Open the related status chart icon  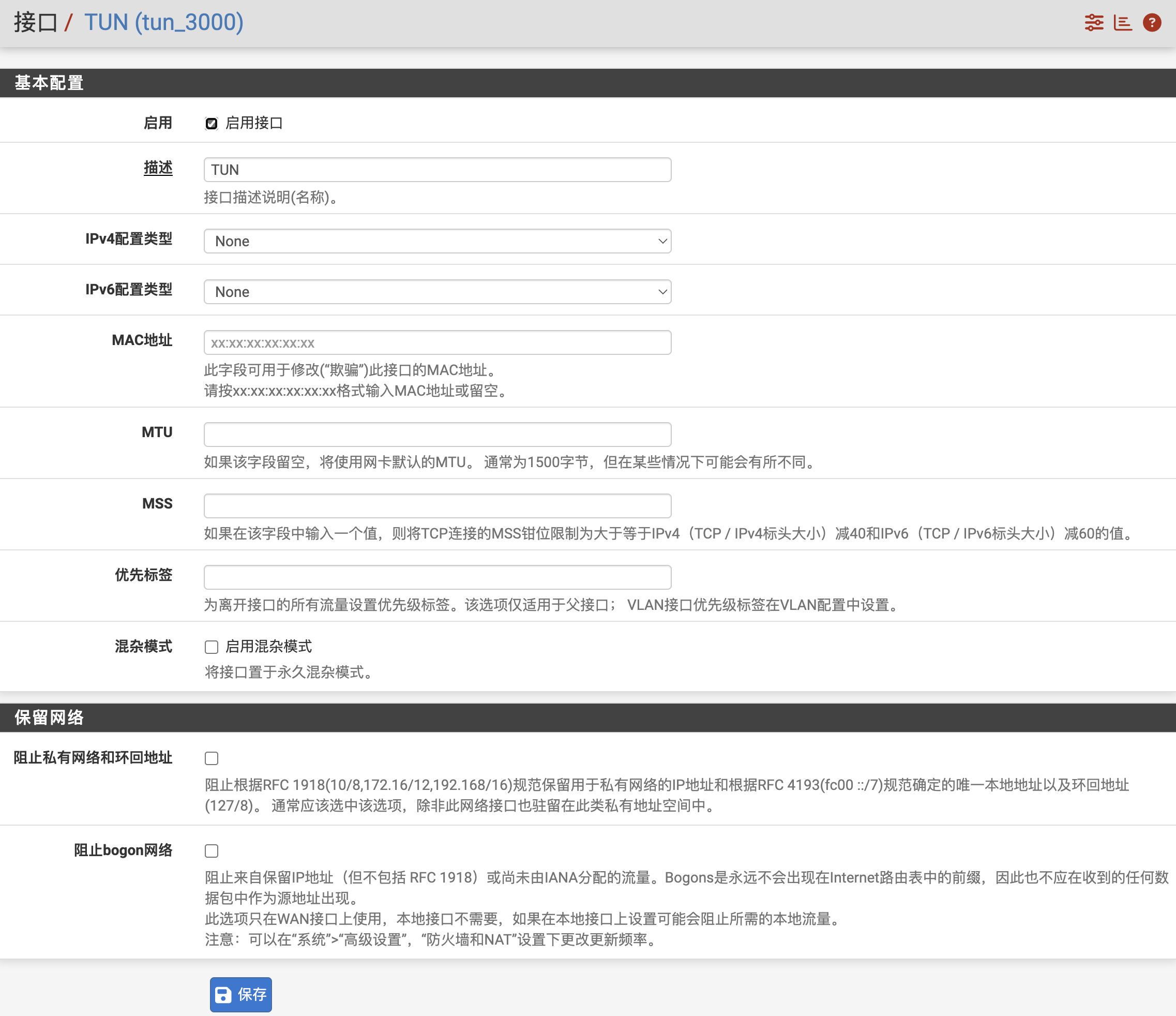coord(1122,23)
